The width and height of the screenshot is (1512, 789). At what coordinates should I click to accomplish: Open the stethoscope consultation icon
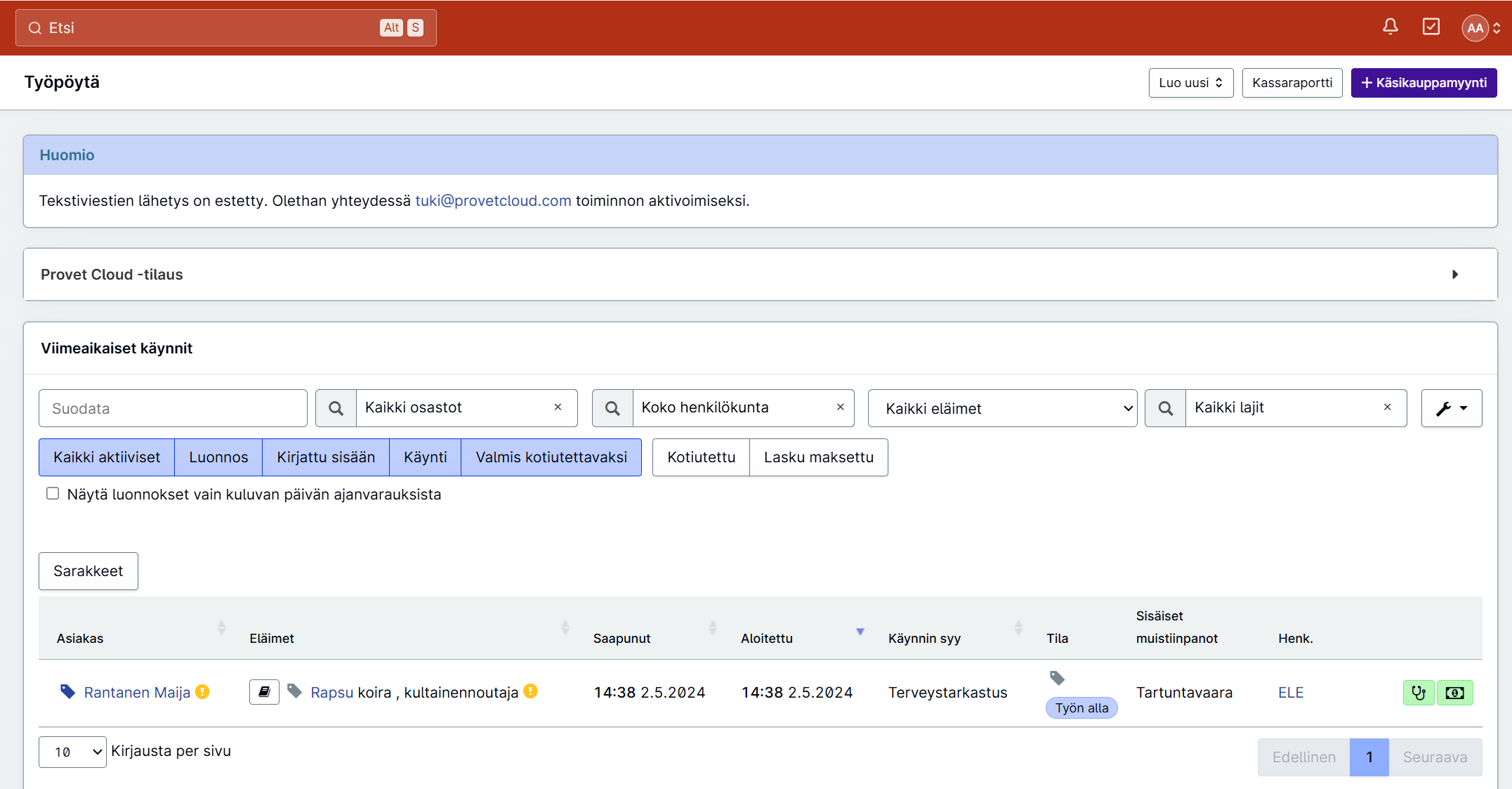(1419, 693)
